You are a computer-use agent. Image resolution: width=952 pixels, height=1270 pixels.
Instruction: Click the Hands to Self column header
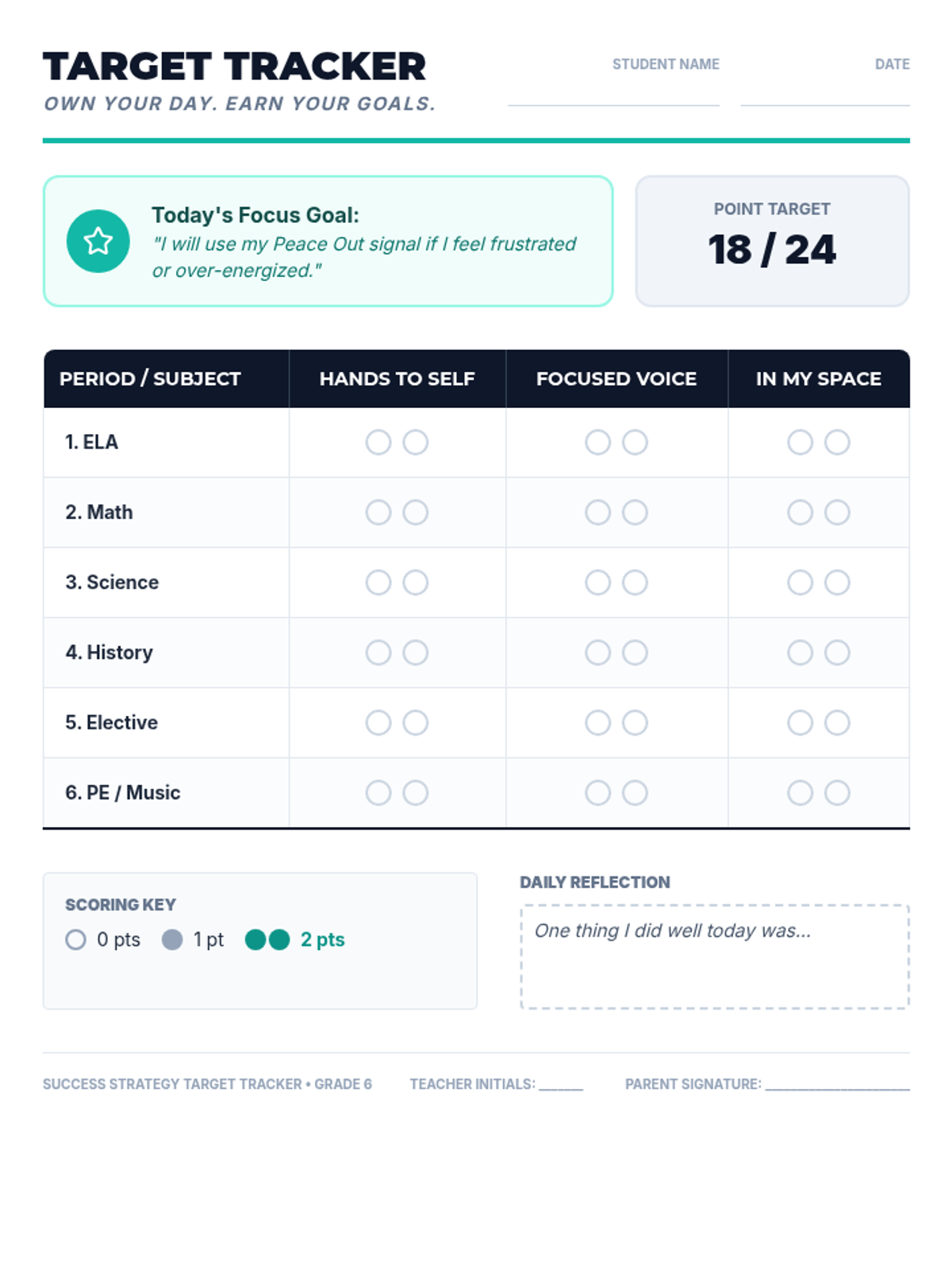(397, 379)
